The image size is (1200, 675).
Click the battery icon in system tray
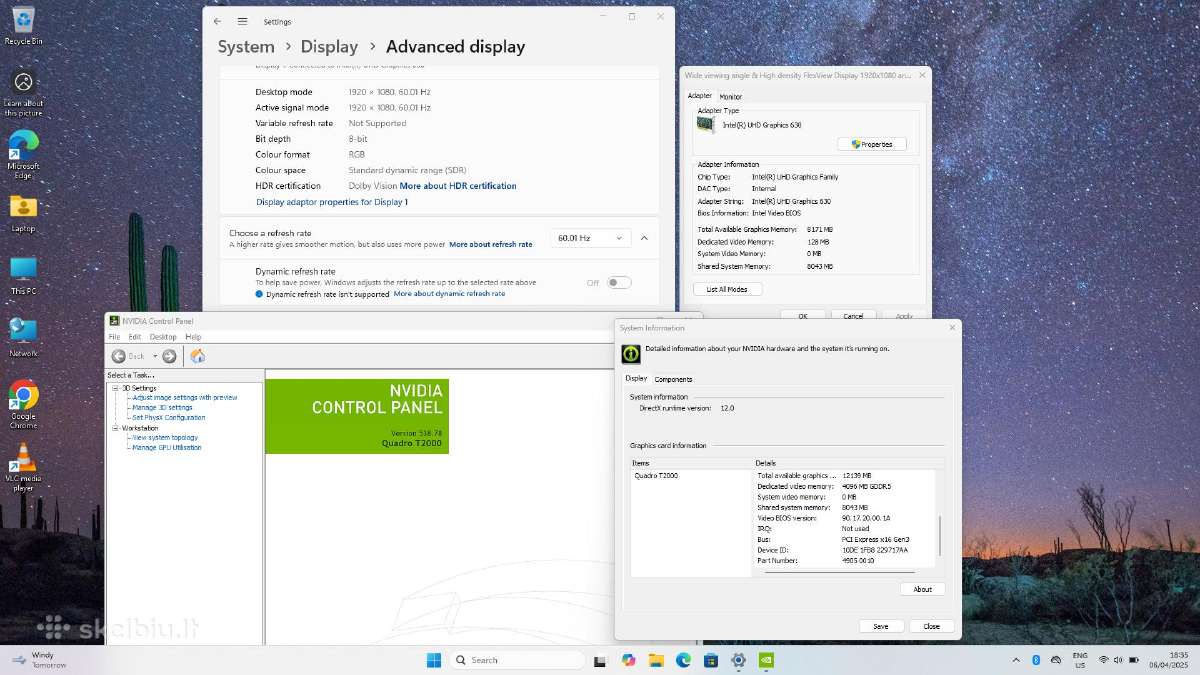(x=1136, y=660)
